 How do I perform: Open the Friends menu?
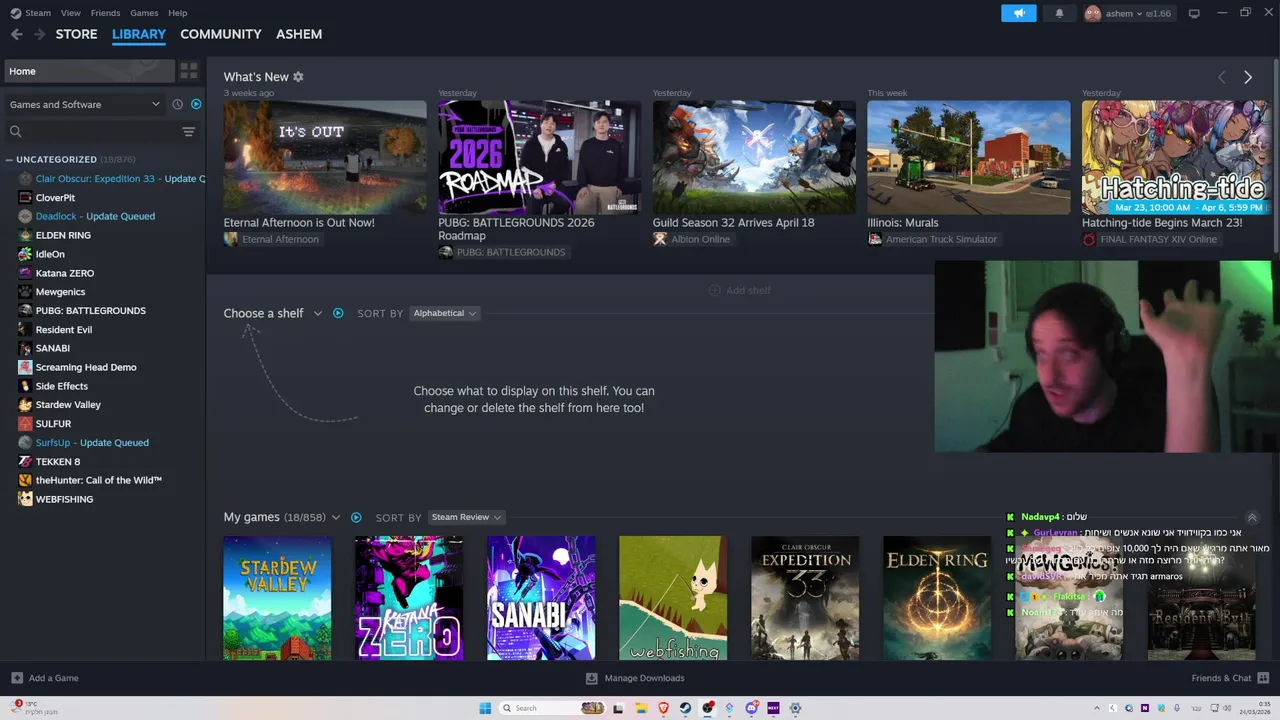[x=105, y=13]
